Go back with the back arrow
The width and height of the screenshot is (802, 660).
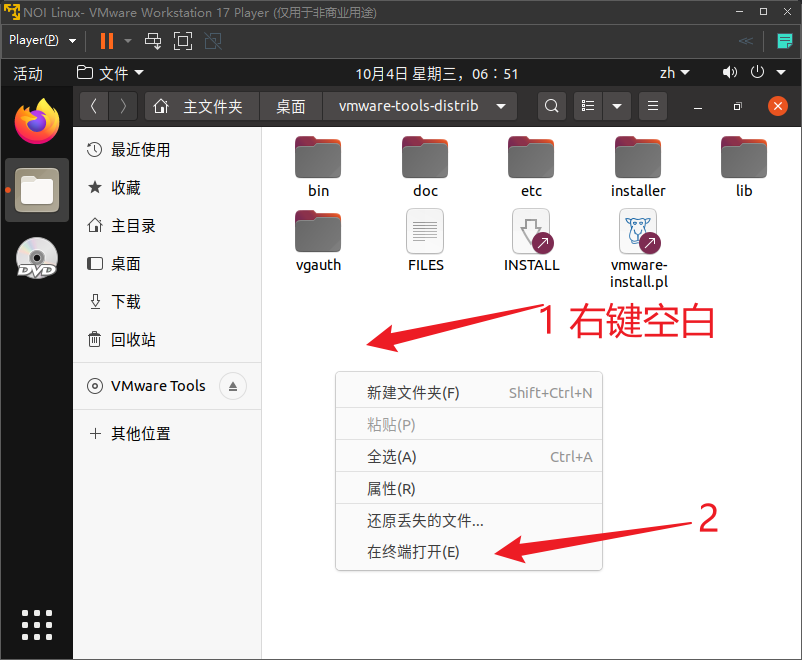pos(93,106)
